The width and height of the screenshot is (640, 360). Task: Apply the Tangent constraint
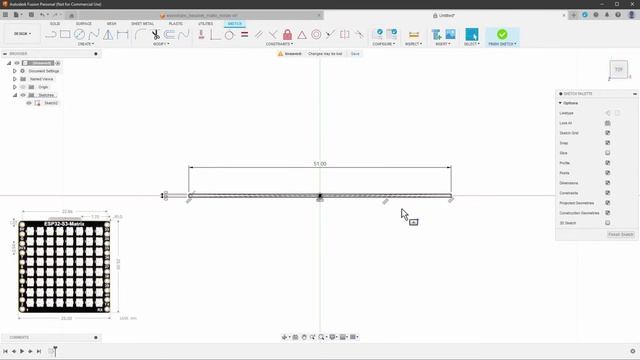229,35
